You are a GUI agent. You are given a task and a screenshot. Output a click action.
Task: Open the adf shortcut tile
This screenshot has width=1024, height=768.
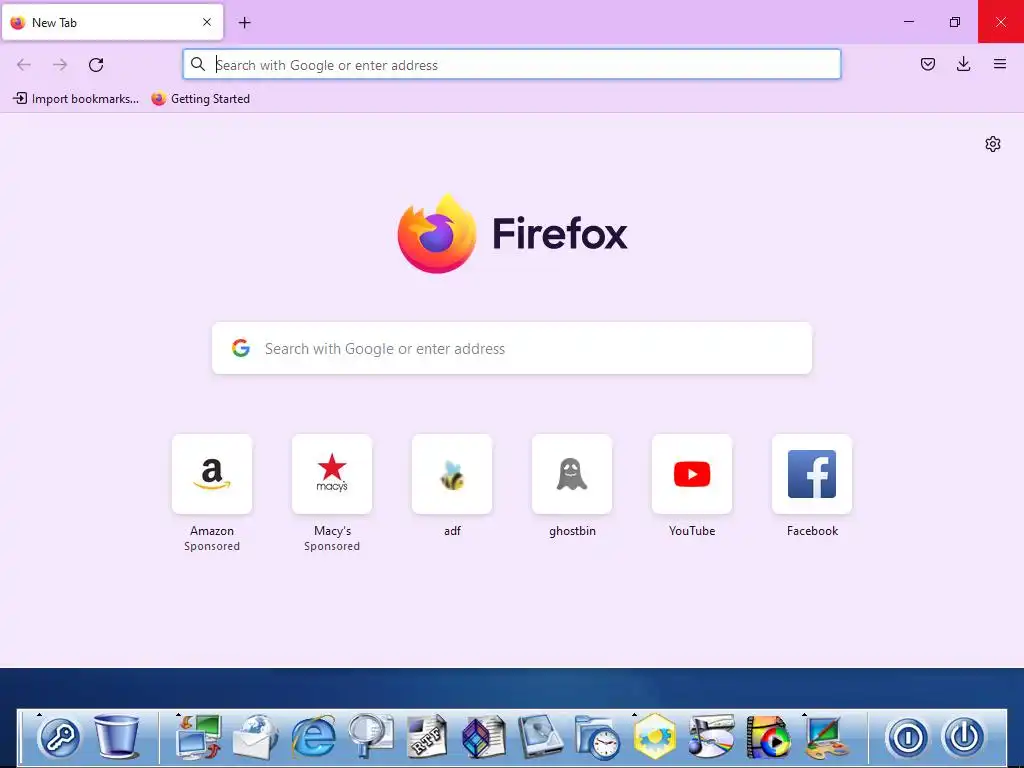tap(452, 474)
